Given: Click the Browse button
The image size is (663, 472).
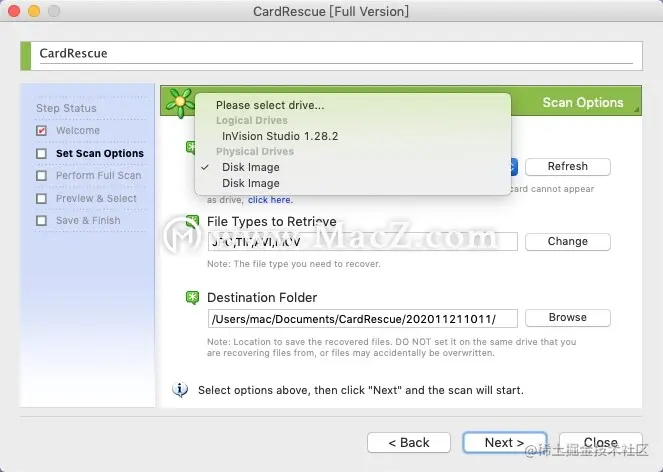Looking at the screenshot, I should click(x=567, y=318).
